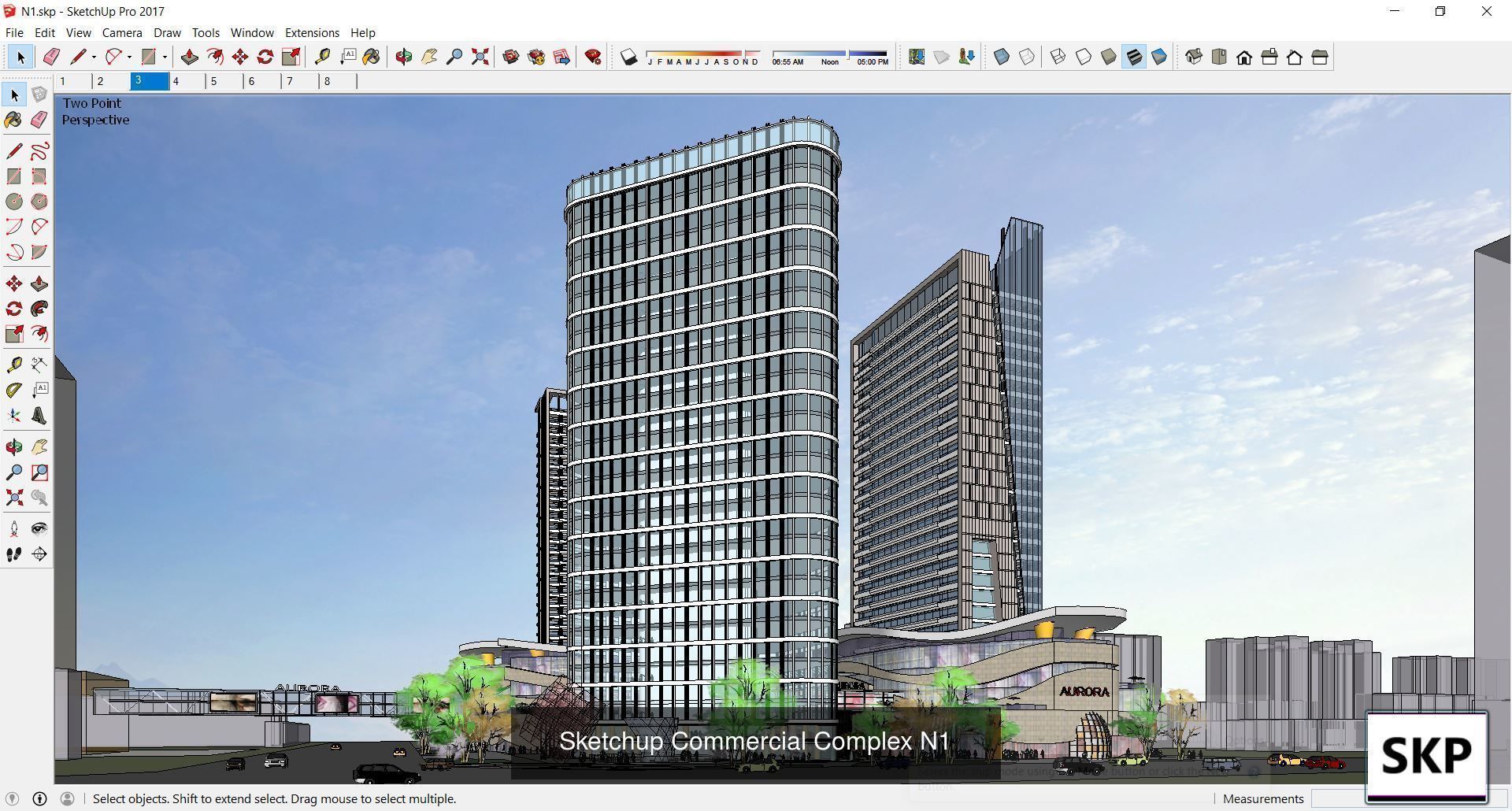Switch to scene tab 5

pyautogui.click(x=224, y=81)
